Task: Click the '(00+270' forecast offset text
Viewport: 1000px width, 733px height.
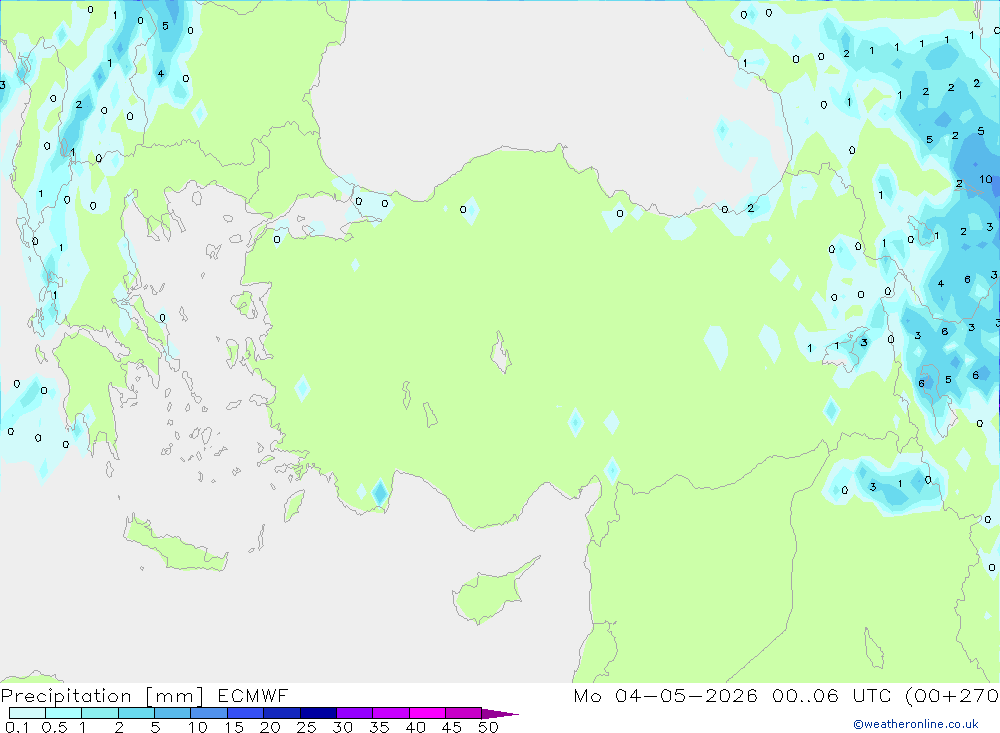Action: [952, 695]
